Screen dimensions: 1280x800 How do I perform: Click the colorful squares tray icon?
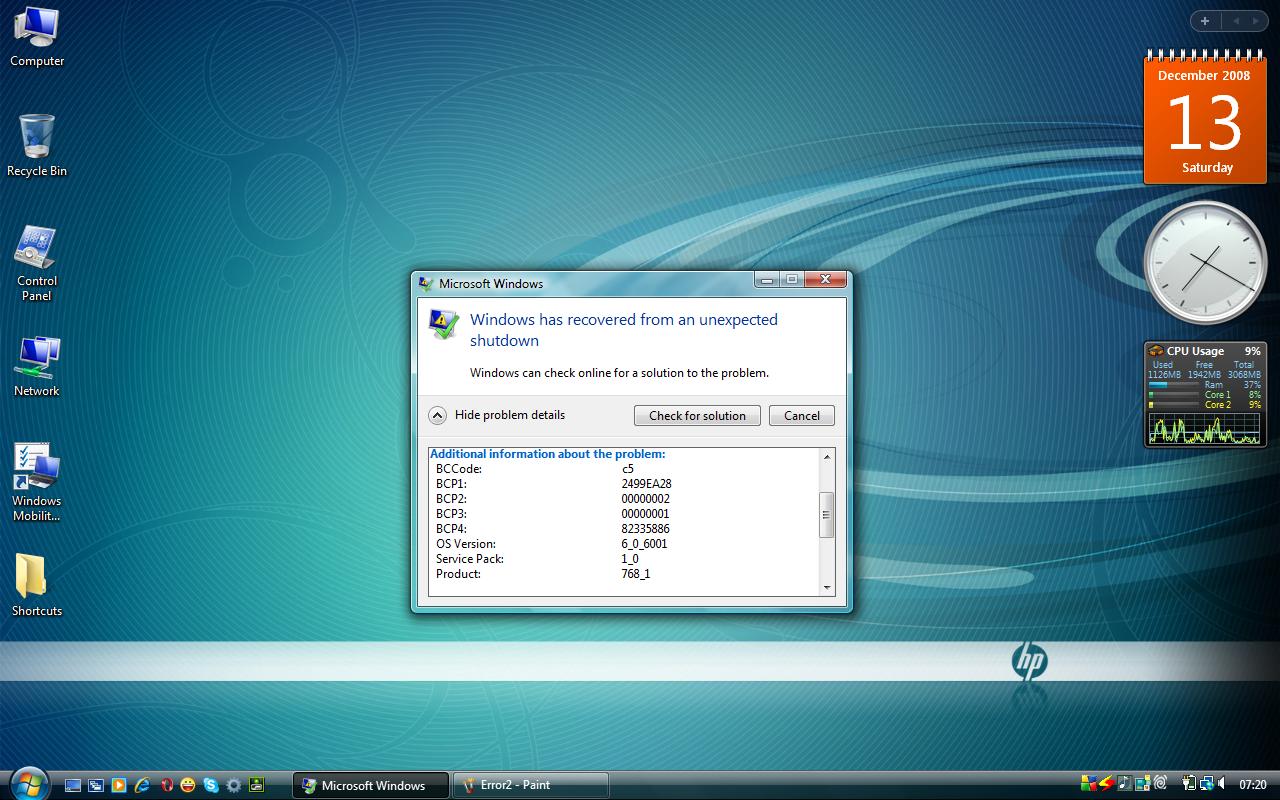point(1089,784)
